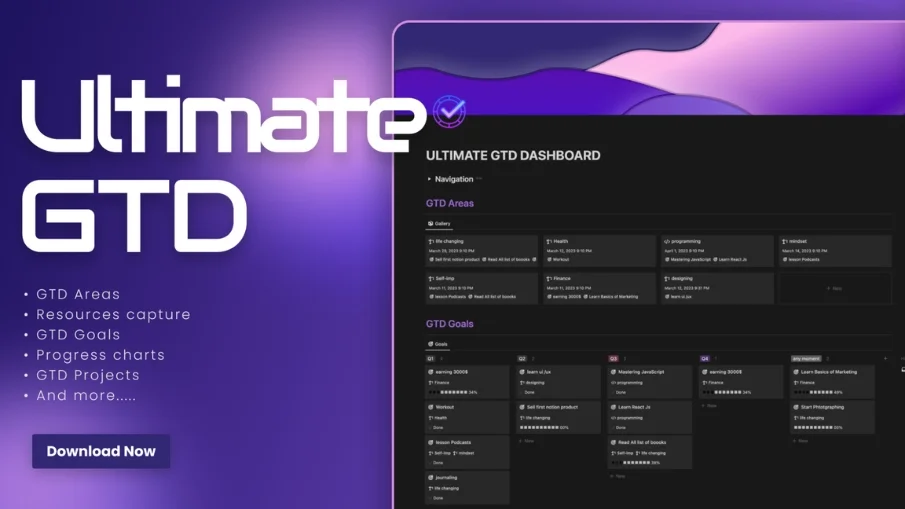Click target icon on learn ui/ux goal card

tap(522, 372)
